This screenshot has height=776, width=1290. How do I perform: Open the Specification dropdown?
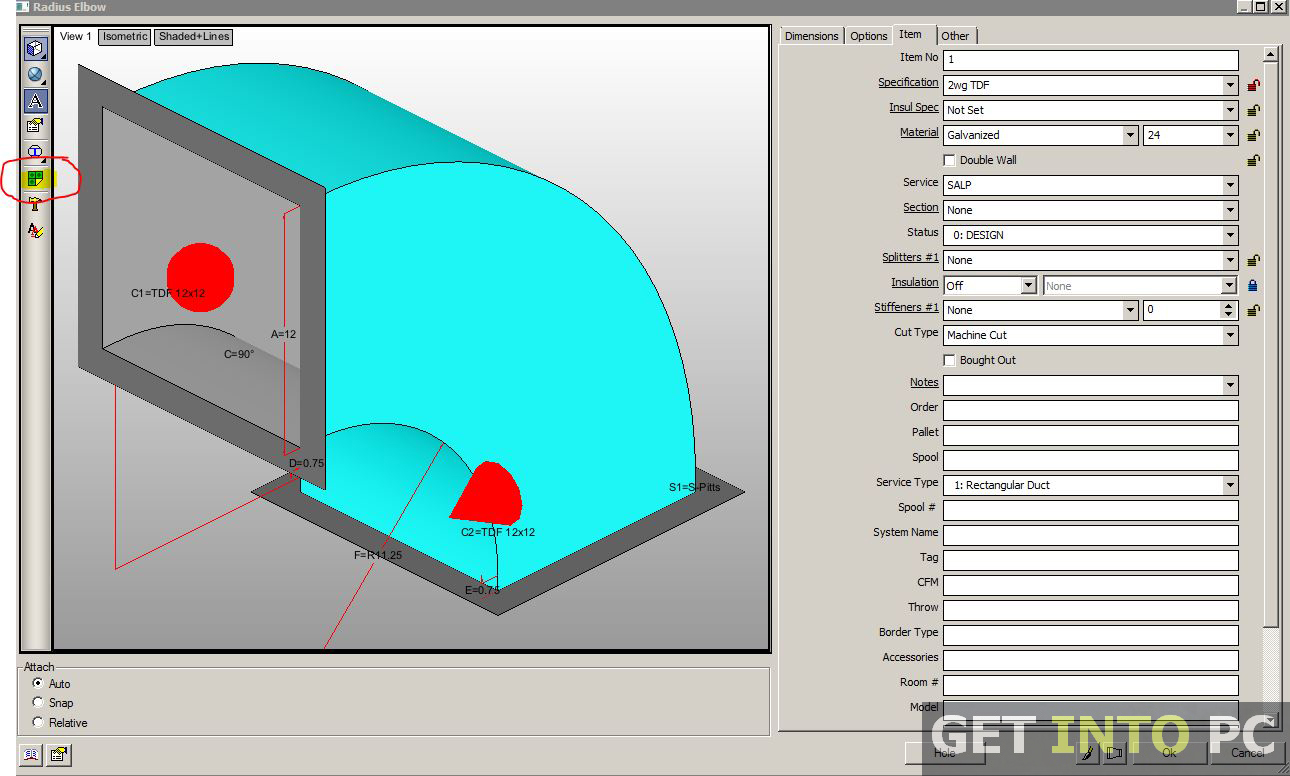(1230, 85)
